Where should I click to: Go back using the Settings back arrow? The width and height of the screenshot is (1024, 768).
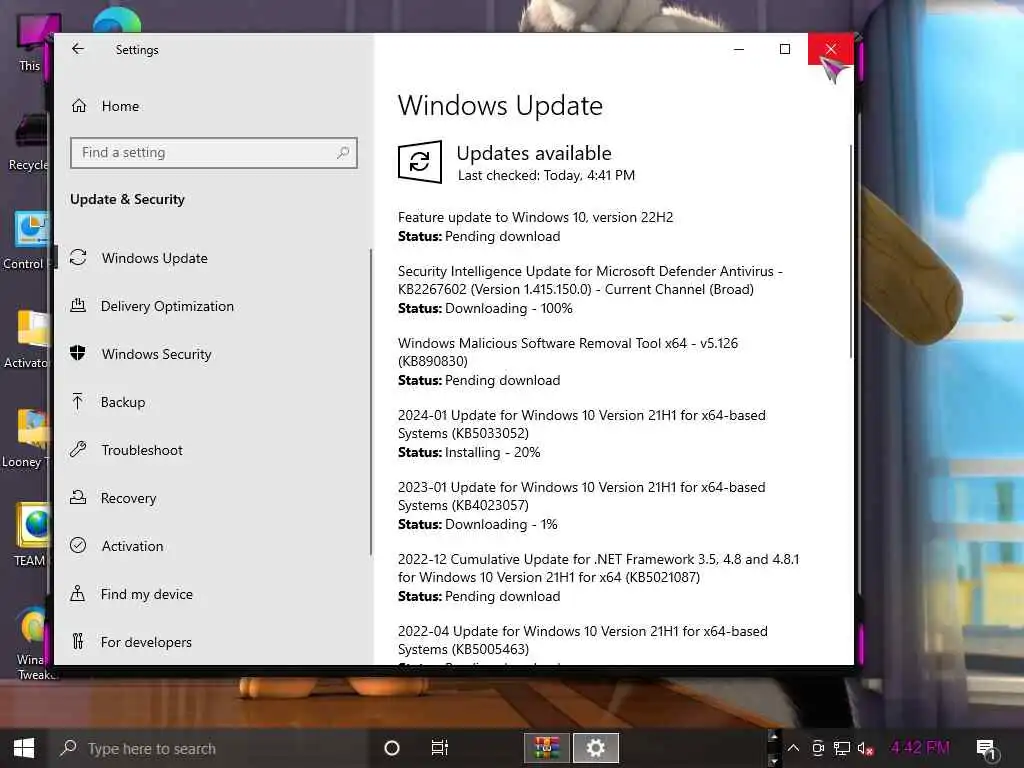pyautogui.click(x=78, y=49)
